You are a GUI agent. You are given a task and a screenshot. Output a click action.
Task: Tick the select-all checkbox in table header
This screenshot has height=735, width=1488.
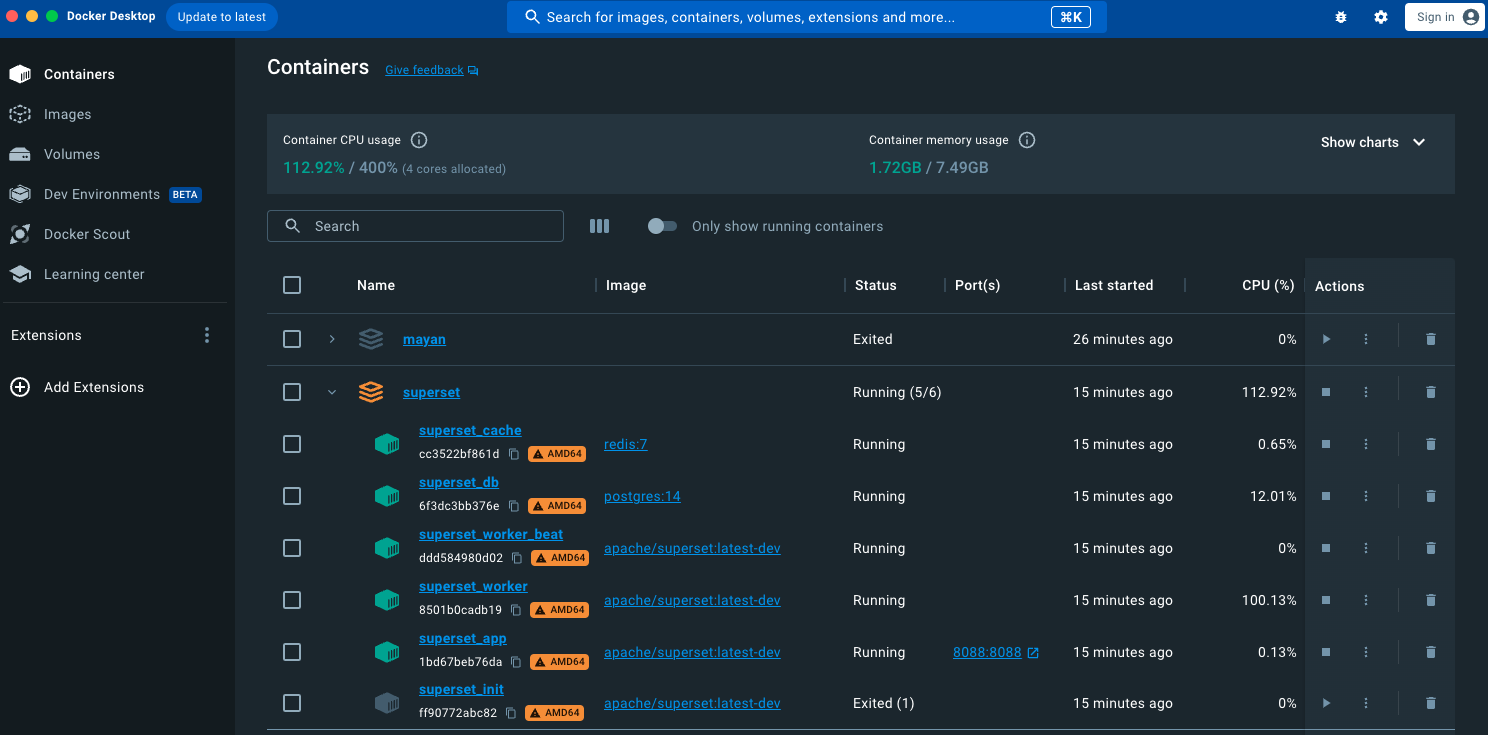click(x=292, y=285)
